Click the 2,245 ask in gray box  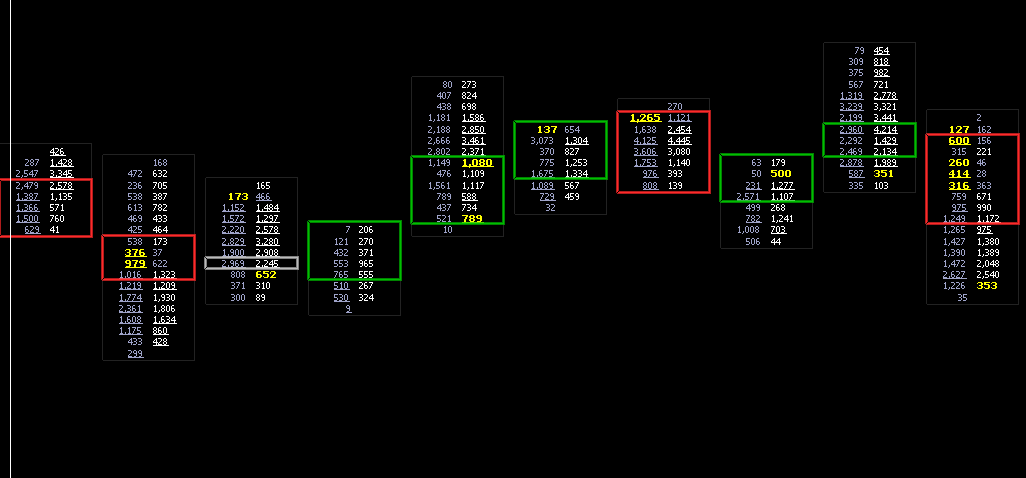267,264
